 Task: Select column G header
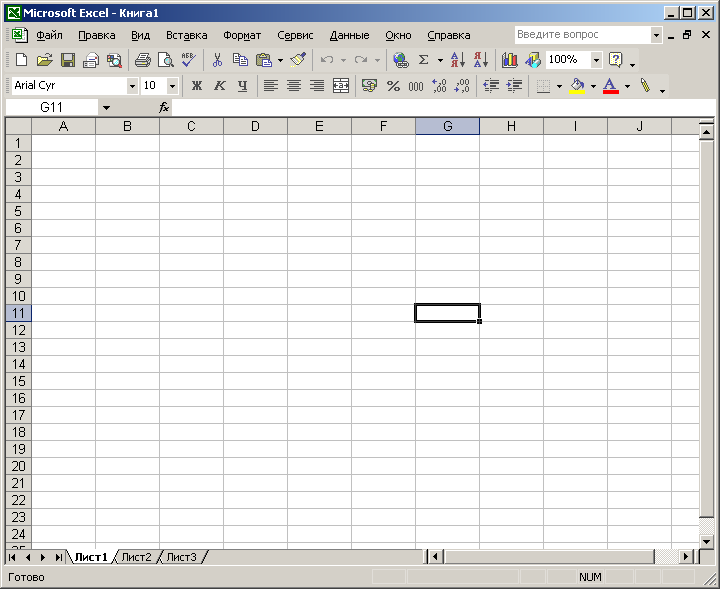(x=447, y=126)
